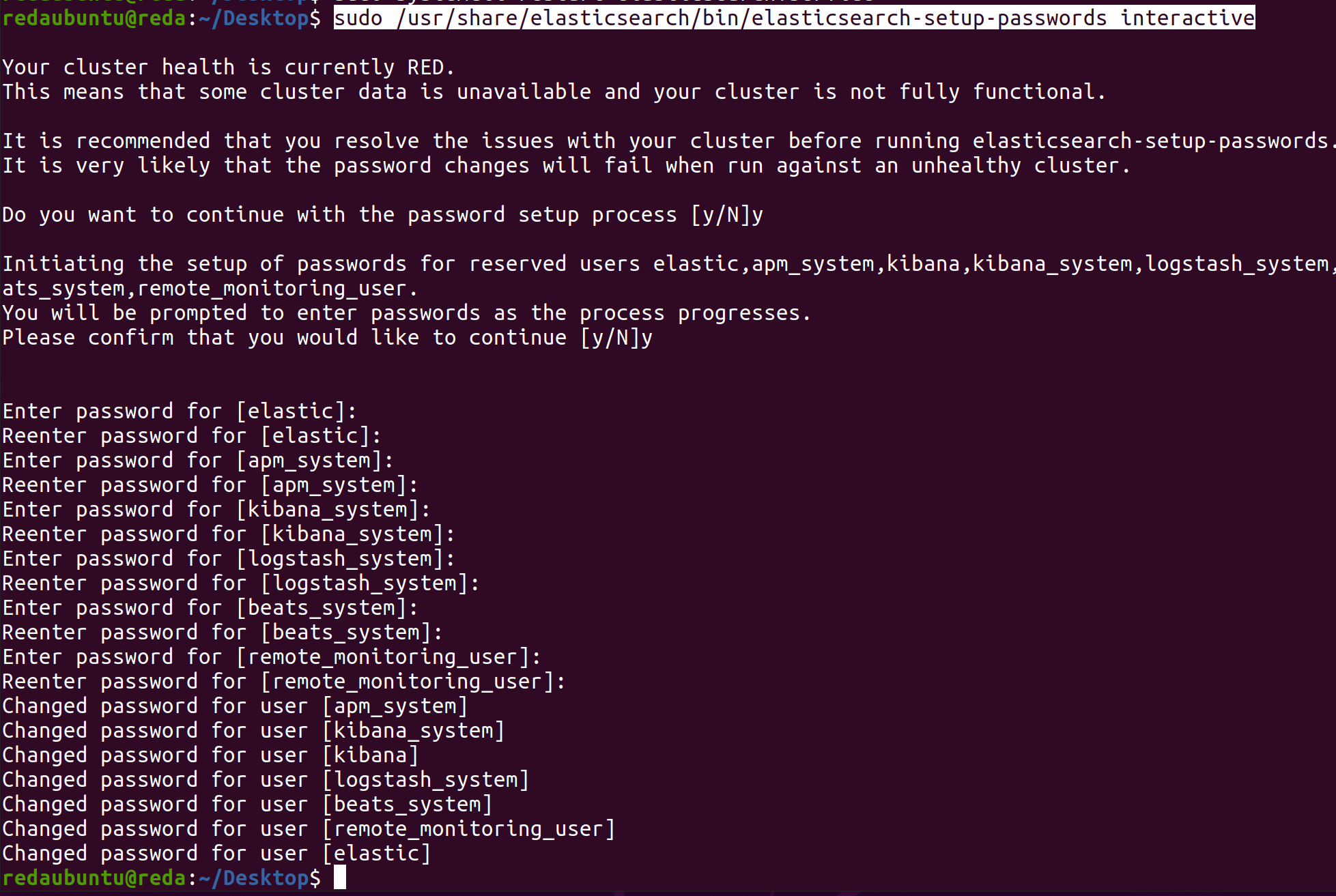Image resolution: width=1336 pixels, height=896 pixels.
Task: Click 'Changed password for user [kibana]' line
Action: click(x=210, y=755)
